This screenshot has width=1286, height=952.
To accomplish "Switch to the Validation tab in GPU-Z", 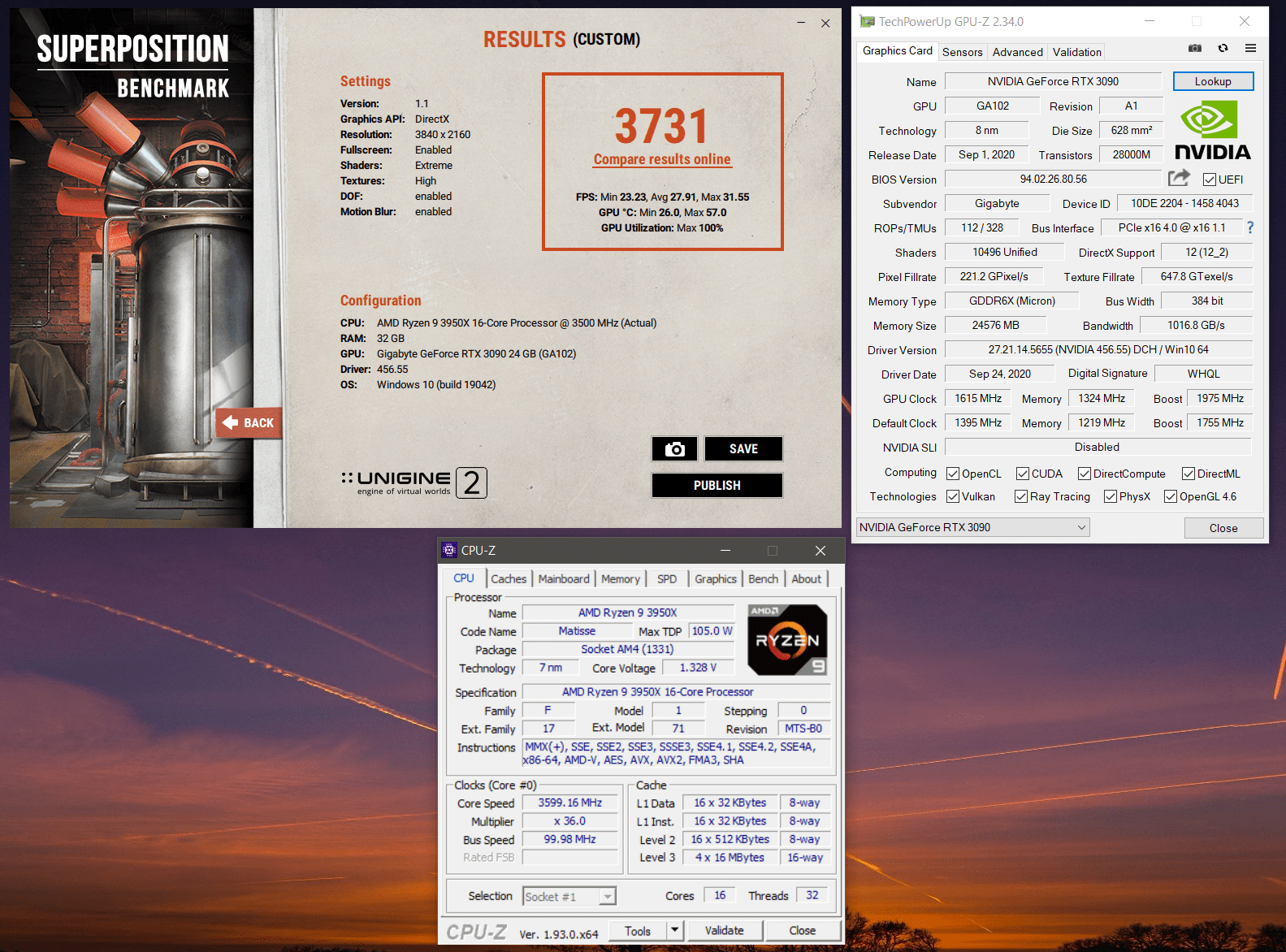I will click(1077, 52).
